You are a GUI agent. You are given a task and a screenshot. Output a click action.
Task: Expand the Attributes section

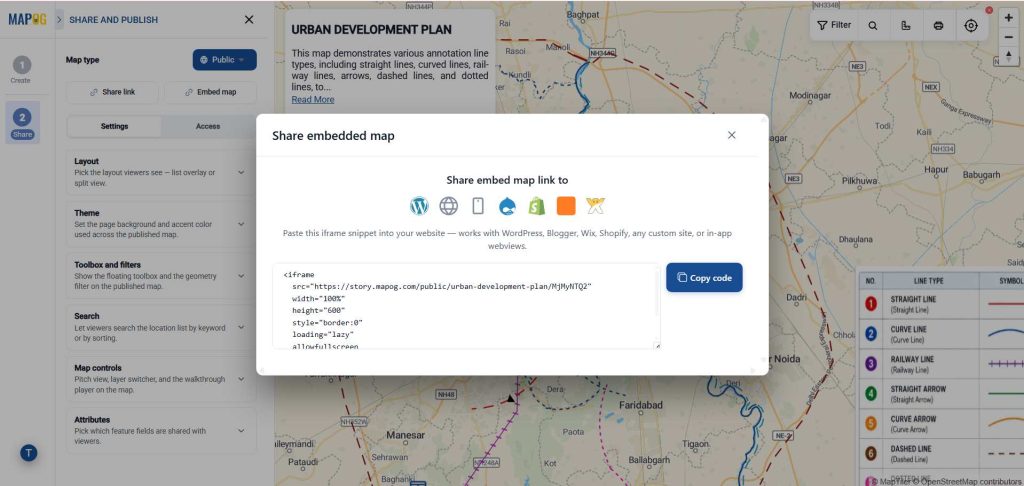coord(161,430)
